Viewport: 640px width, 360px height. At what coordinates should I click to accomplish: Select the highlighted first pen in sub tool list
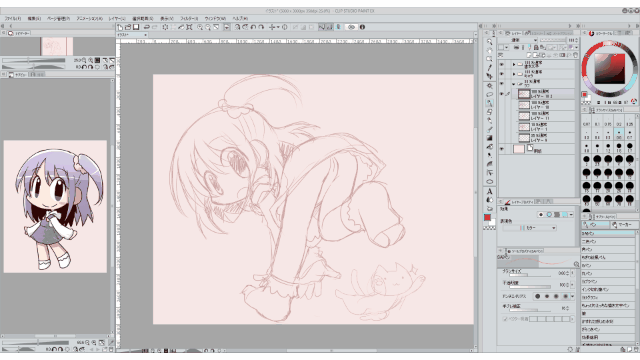[x=608, y=233]
